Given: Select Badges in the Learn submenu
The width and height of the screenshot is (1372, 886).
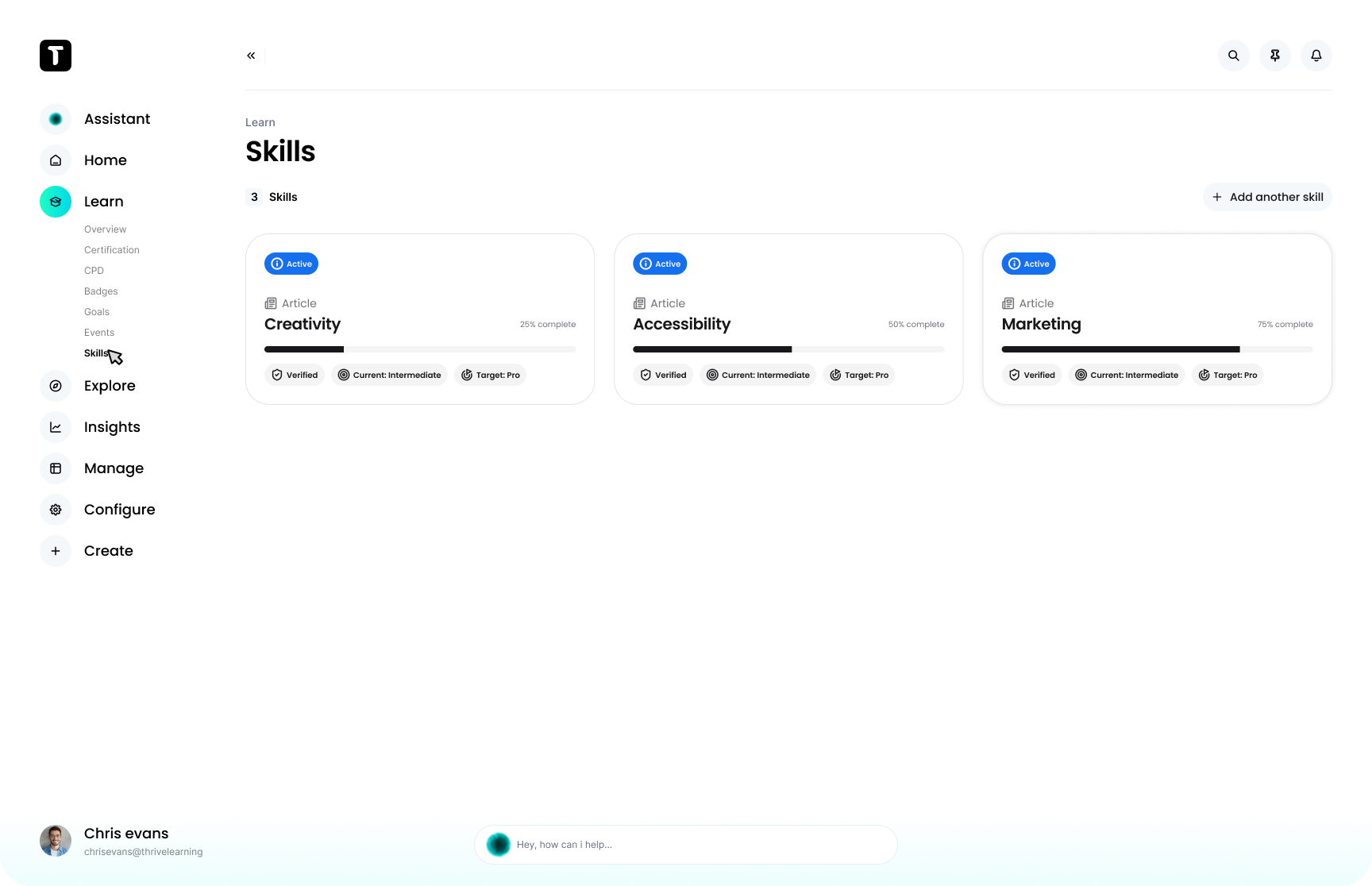Looking at the screenshot, I should point(101,291).
